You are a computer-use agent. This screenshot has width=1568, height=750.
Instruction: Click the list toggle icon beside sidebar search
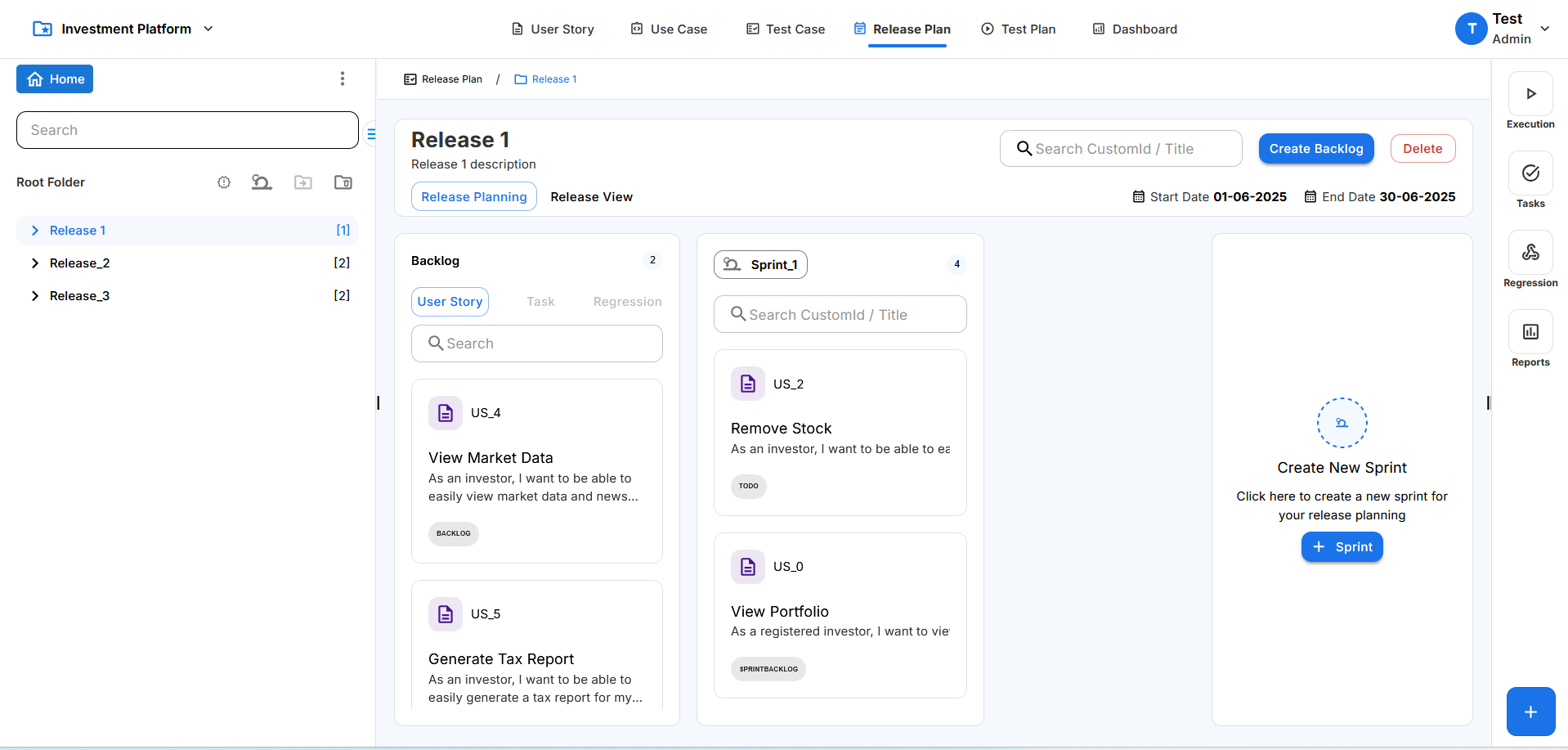click(x=371, y=133)
